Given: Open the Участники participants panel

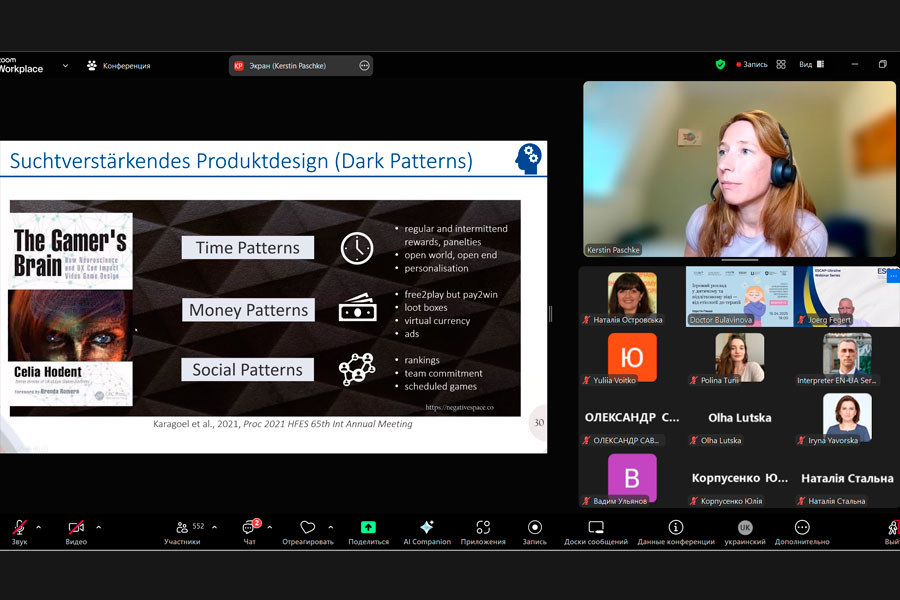Looking at the screenshot, I should (182, 529).
